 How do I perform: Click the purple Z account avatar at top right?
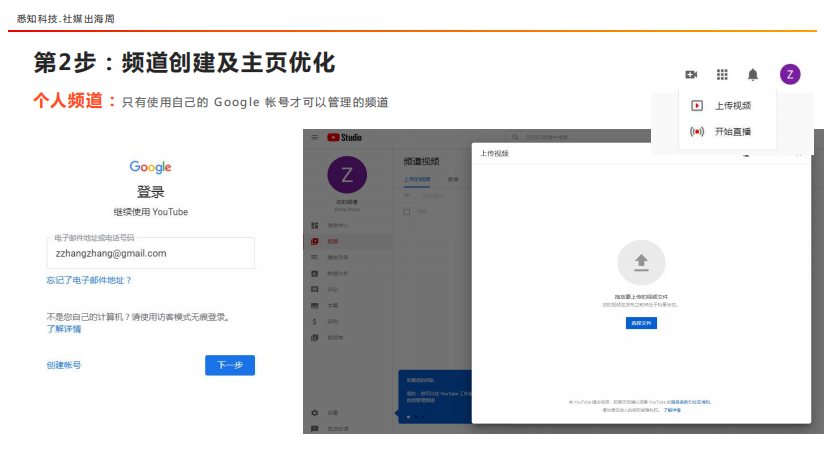pos(790,75)
